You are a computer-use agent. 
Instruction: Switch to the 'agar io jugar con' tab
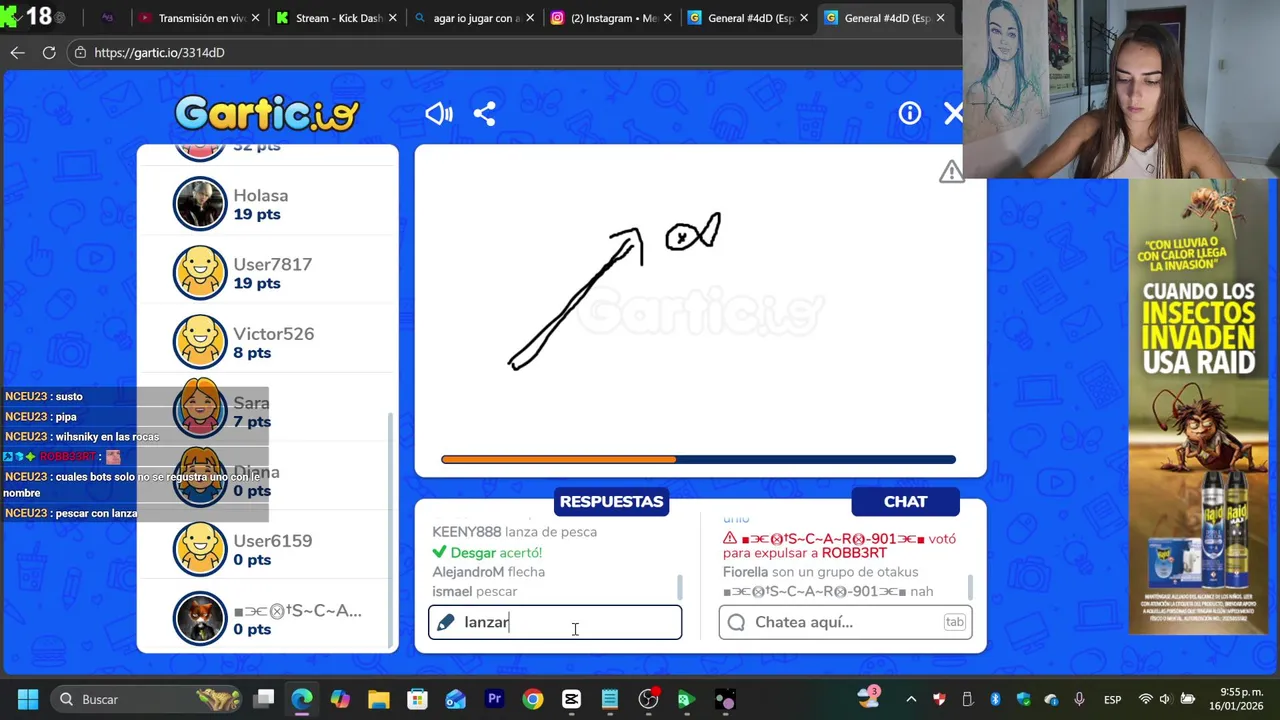tap(473, 18)
